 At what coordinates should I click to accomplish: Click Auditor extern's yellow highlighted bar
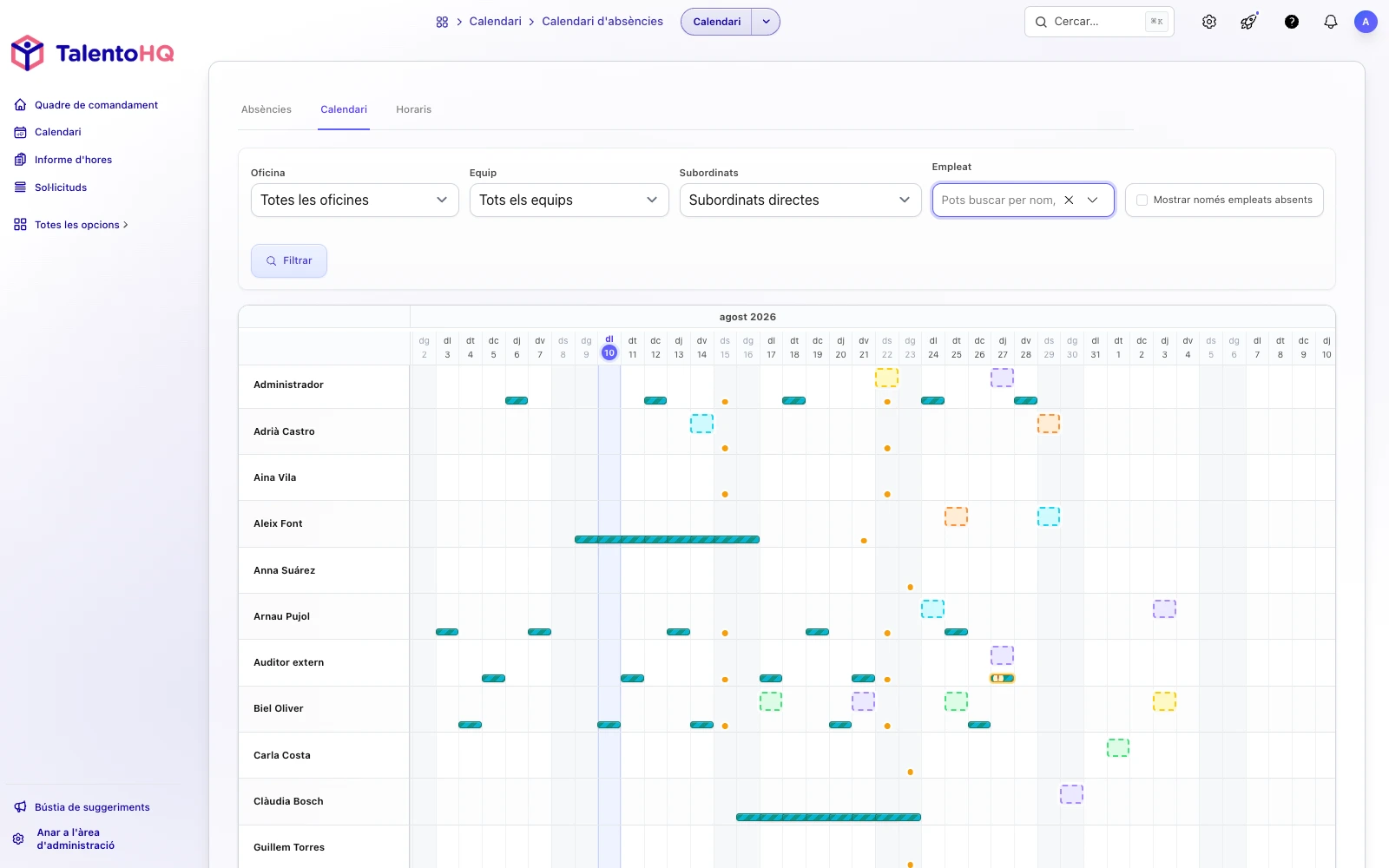(1002, 679)
